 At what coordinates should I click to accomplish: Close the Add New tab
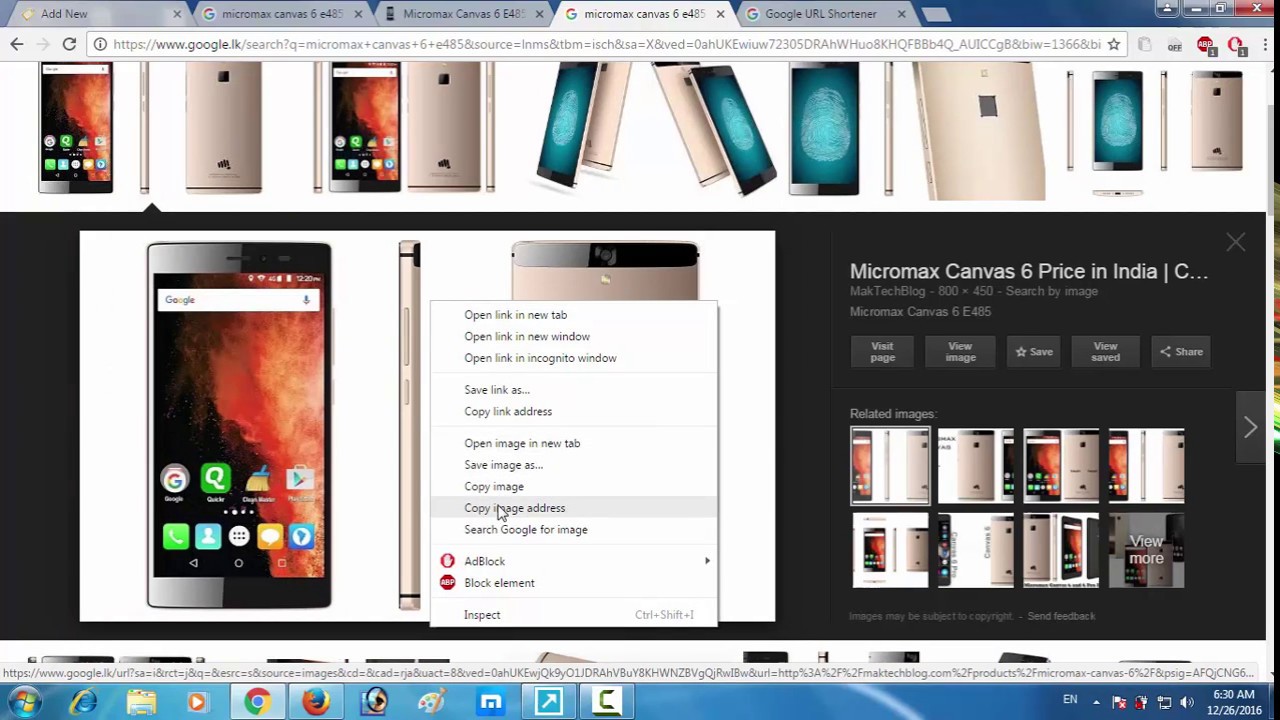[x=177, y=14]
